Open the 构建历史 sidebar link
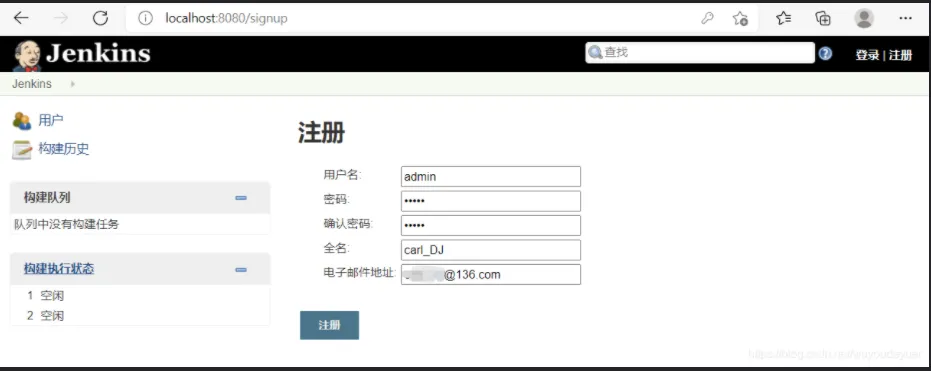Viewport: 931px width, 371px height. pyautogui.click(x=64, y=149)
